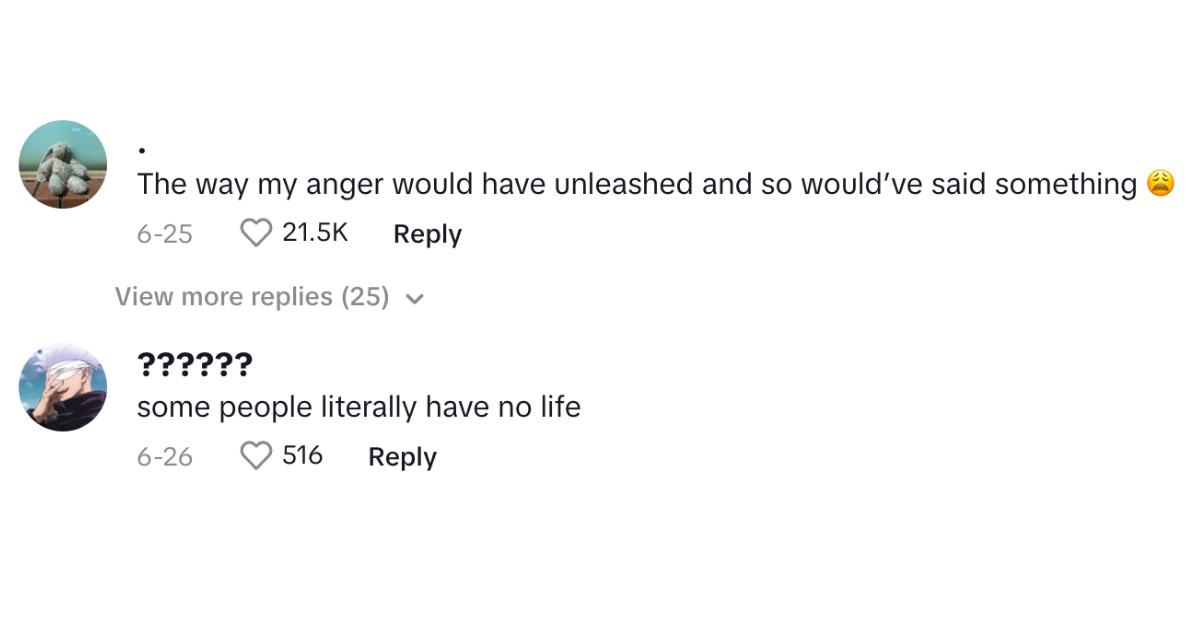Click the word "literally" in the second comment
1200x628 pixels.
pyautogui.click(x=369, y=407)
